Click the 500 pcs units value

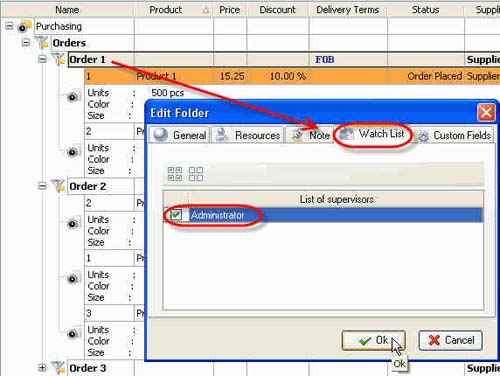168,93
